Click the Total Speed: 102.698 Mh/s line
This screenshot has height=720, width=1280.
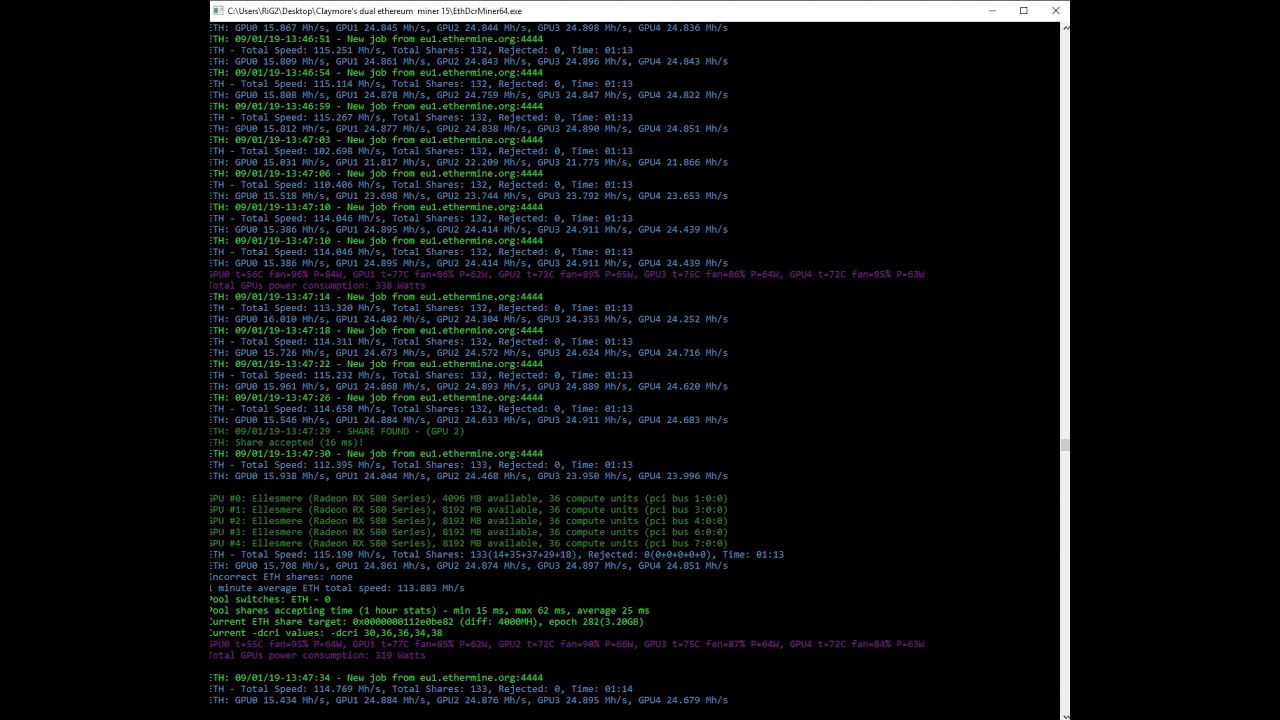[x=421, y=151]
